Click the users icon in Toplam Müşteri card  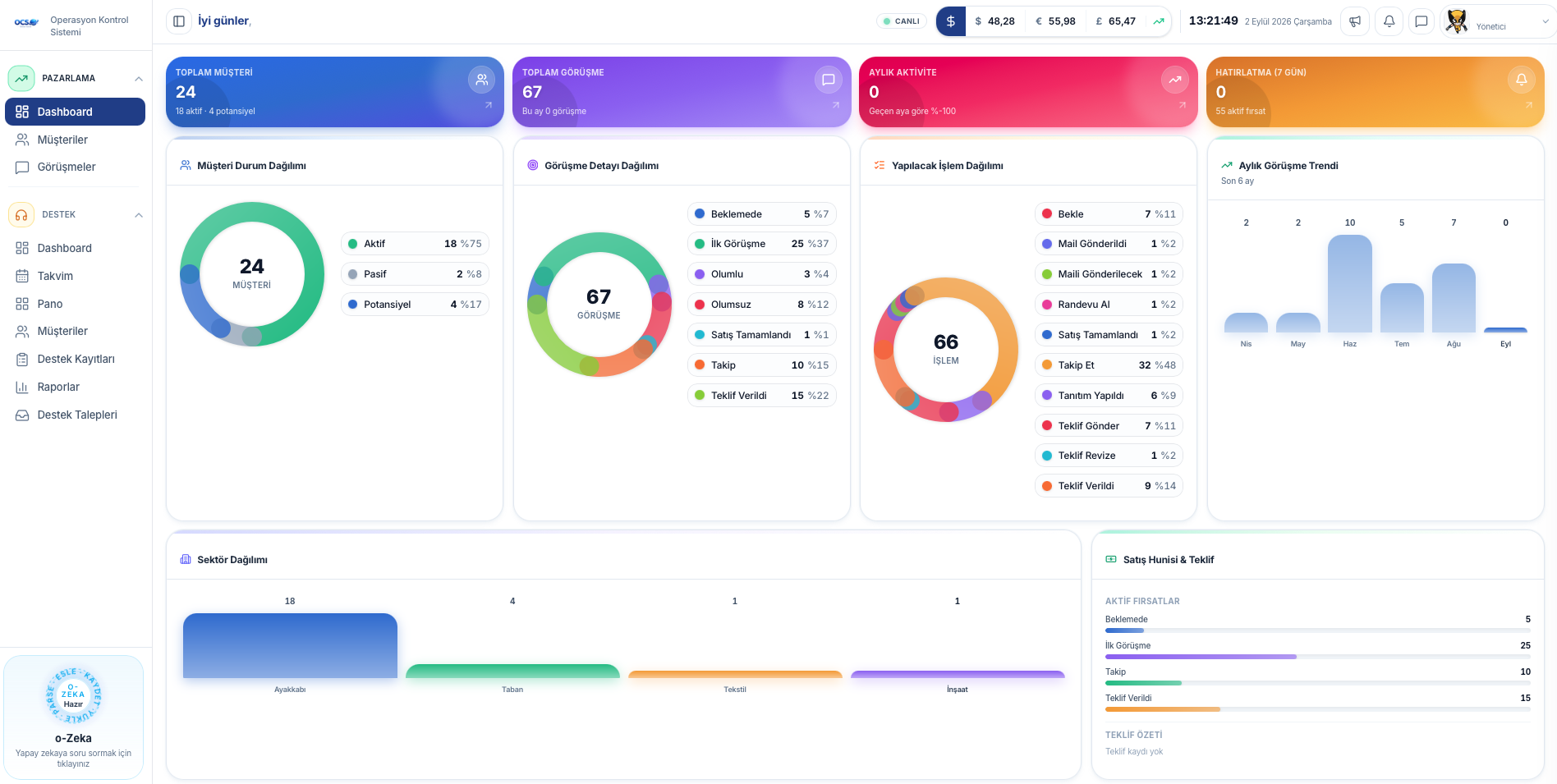click(482, 80)
